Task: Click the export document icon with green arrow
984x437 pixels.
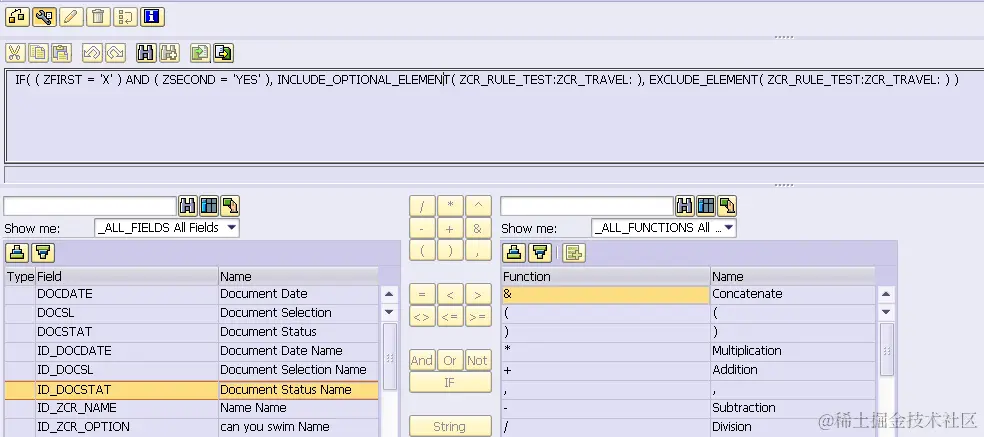Action: pyautogui.click(x=223, y=53)
